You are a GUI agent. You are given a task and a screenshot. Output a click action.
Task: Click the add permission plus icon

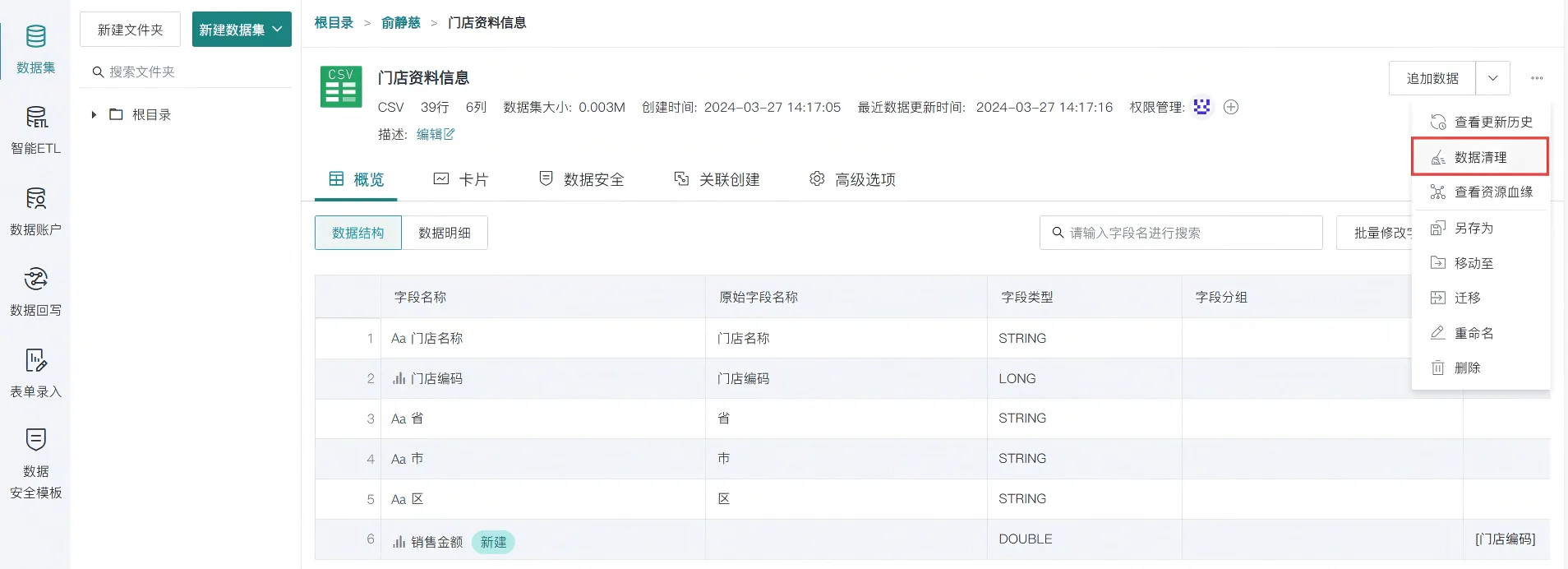point(1230,107)
